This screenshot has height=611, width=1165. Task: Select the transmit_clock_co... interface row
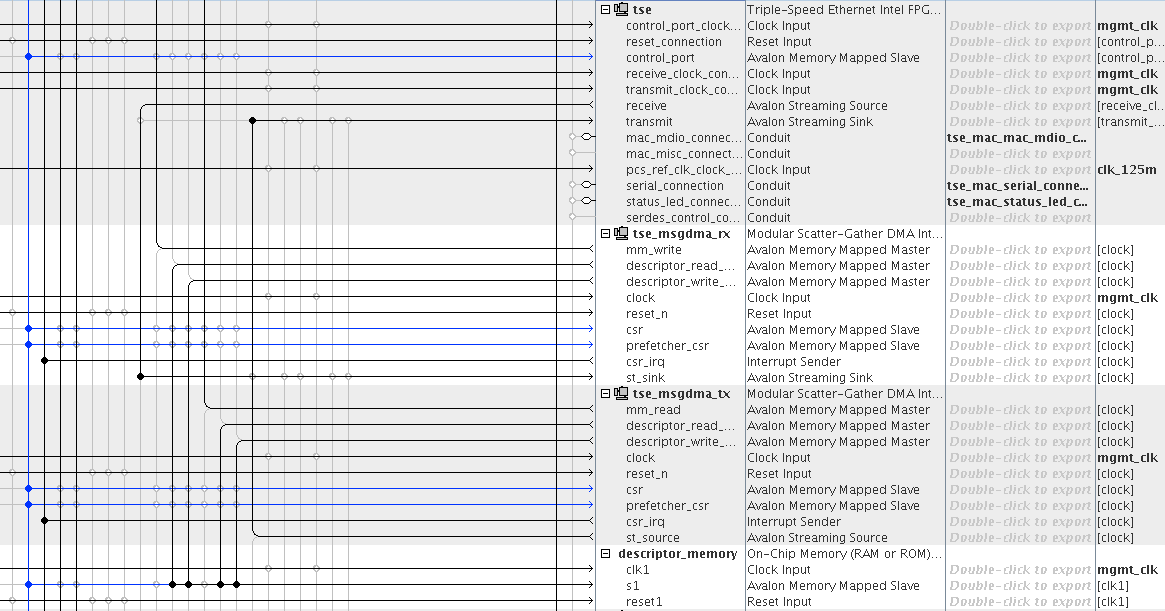coord(682,89)
